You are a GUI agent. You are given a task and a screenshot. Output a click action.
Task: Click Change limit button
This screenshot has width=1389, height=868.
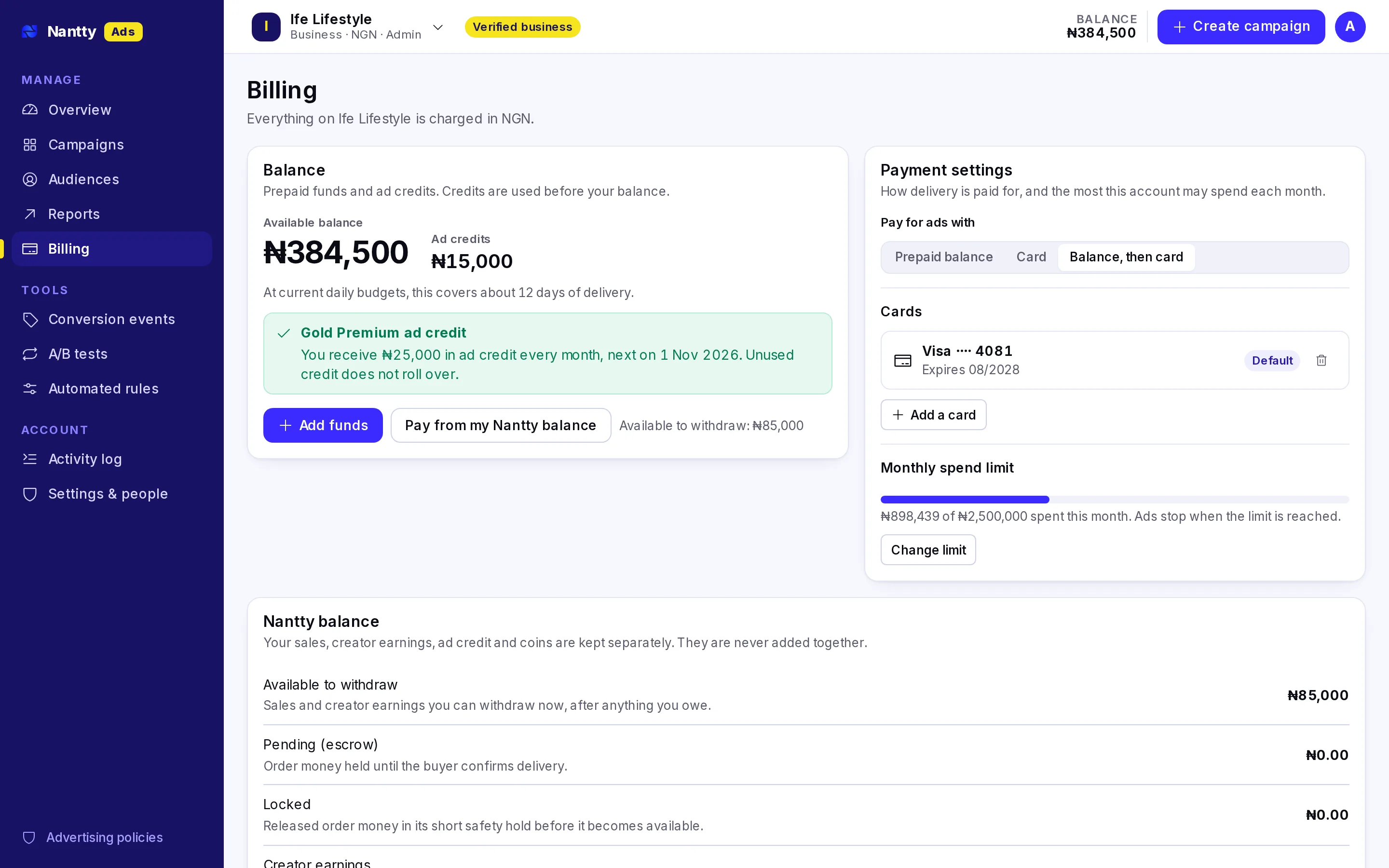click(x=928, y=550)
